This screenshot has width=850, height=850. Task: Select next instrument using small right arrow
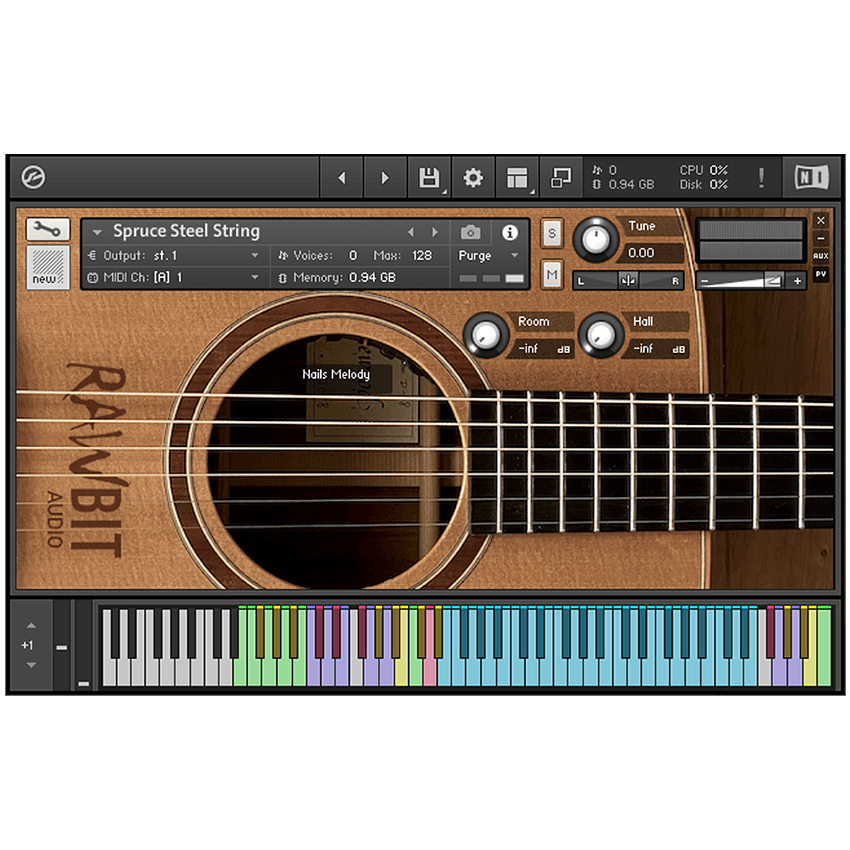[x=435, y=232]
